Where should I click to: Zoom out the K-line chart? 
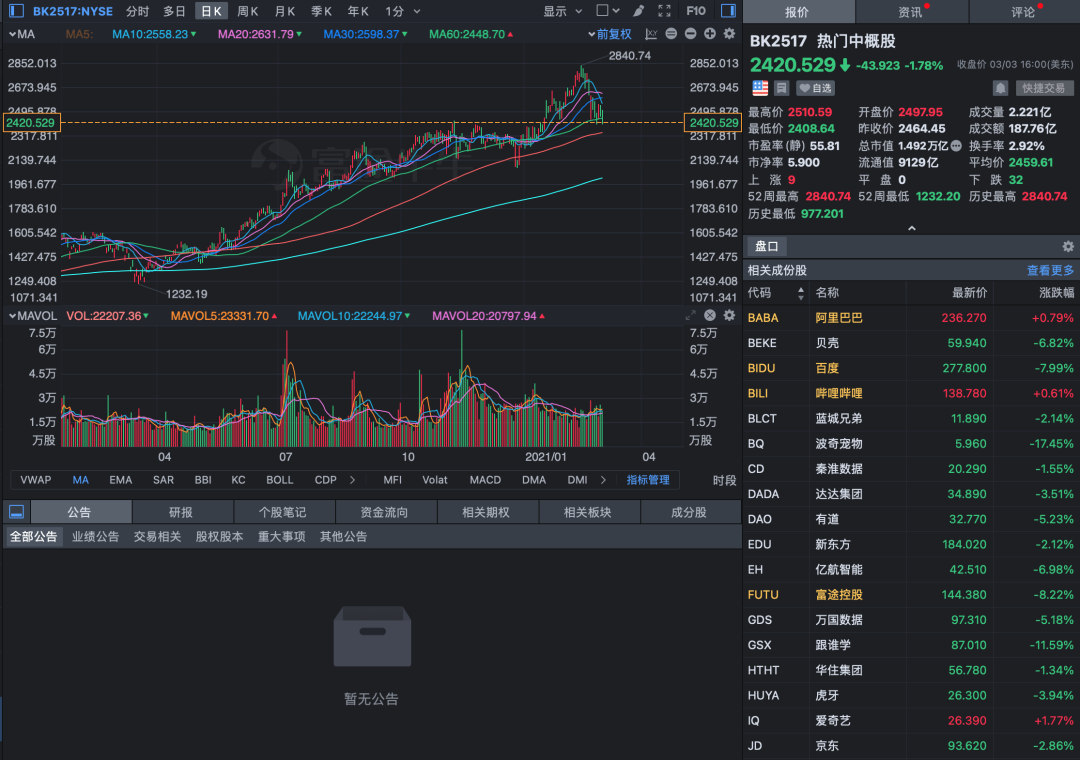(x=690, y=34)
